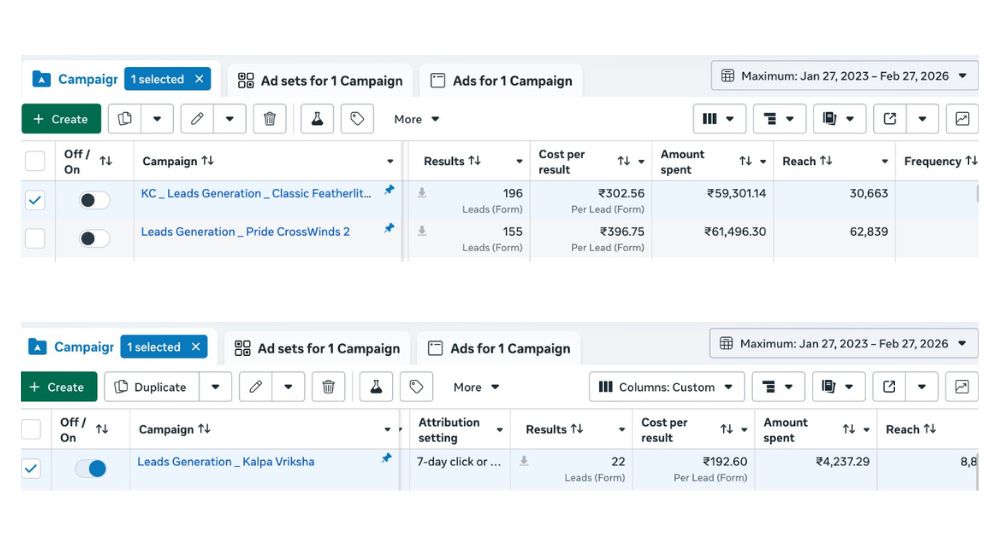
Task: Click the trash delete icon in the upper toolbar
Action: click(x=269, y=119)
